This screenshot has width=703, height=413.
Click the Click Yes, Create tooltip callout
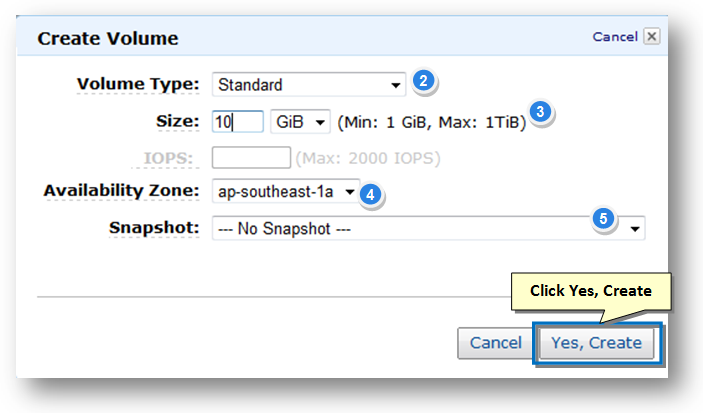590,291
